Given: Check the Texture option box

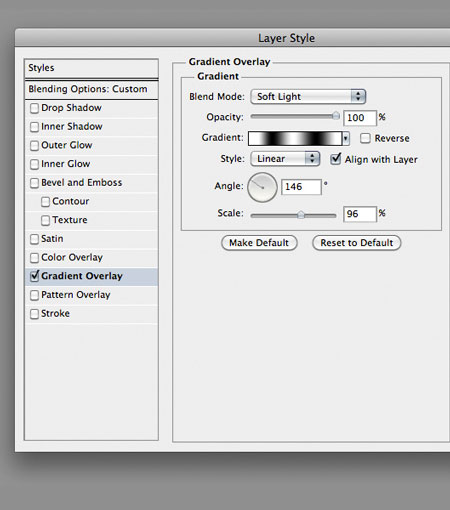Looking at the screenshot, I should pyautogui.click(x=45, y=221).
